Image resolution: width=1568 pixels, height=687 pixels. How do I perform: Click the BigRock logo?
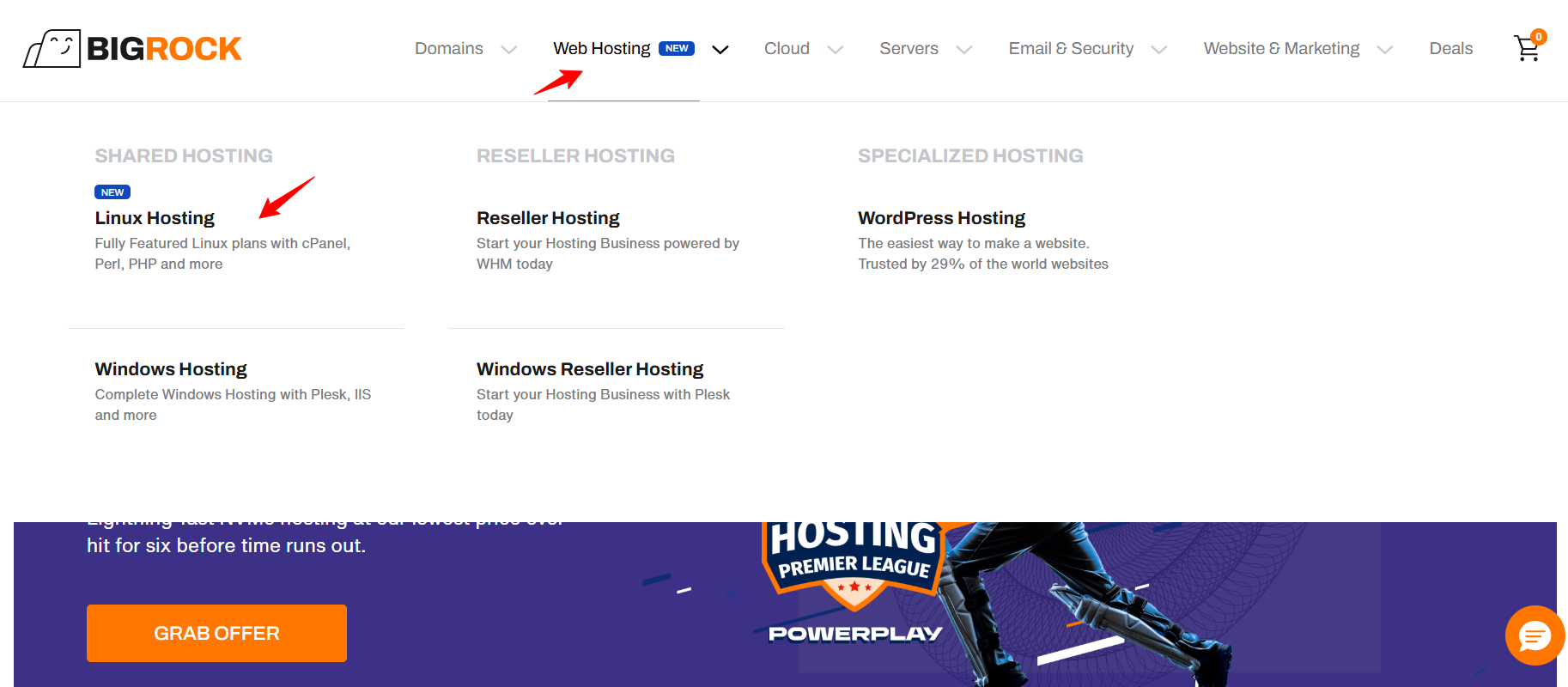point(132,48)
